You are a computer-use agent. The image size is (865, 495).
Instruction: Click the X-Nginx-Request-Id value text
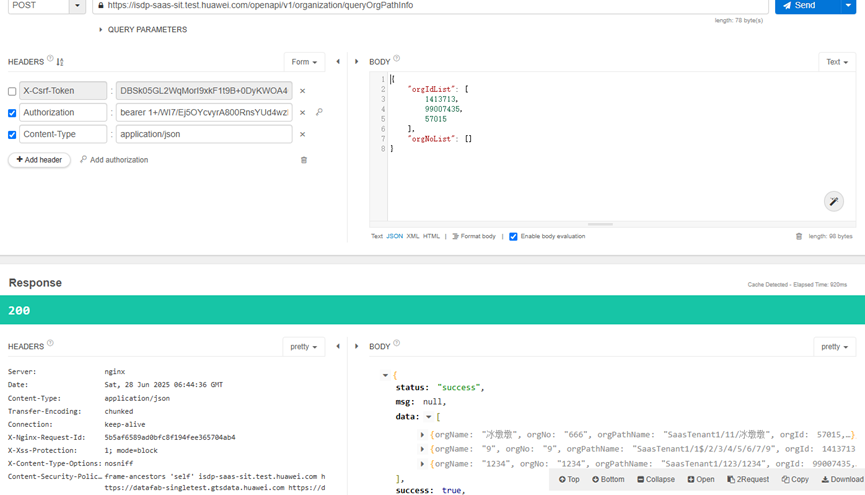[170, 438]
